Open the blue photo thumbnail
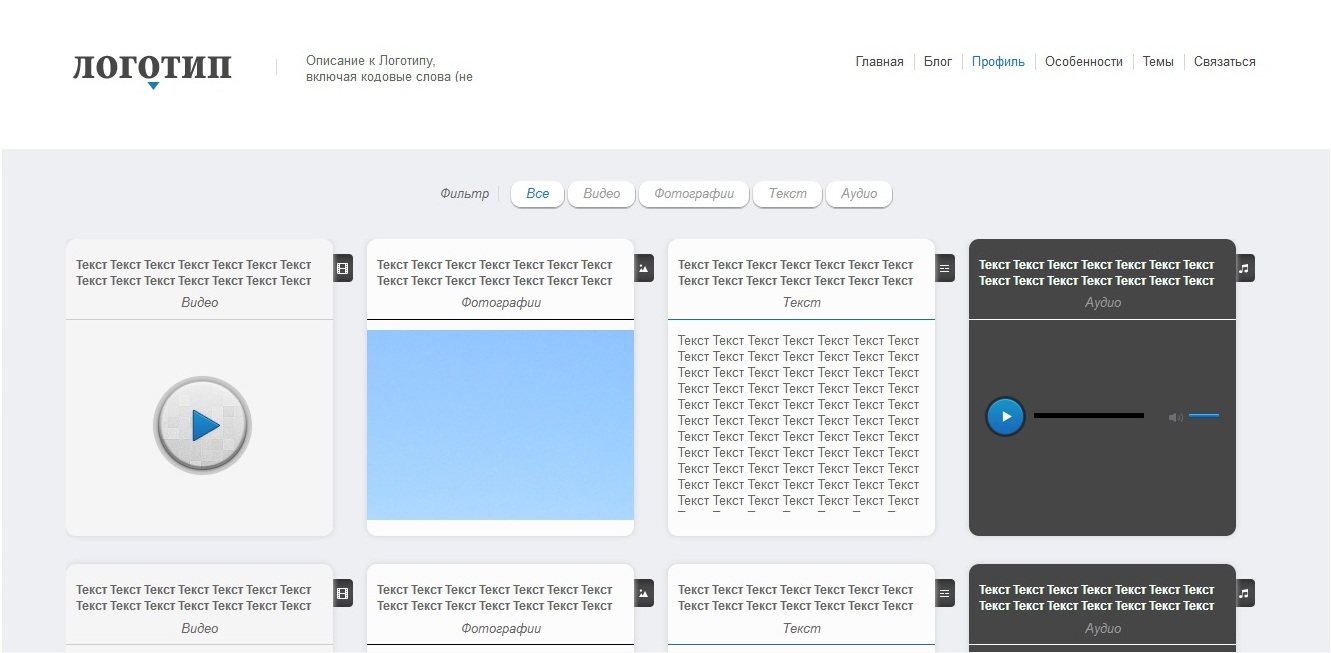The image size is (1331, 653). 500,425
